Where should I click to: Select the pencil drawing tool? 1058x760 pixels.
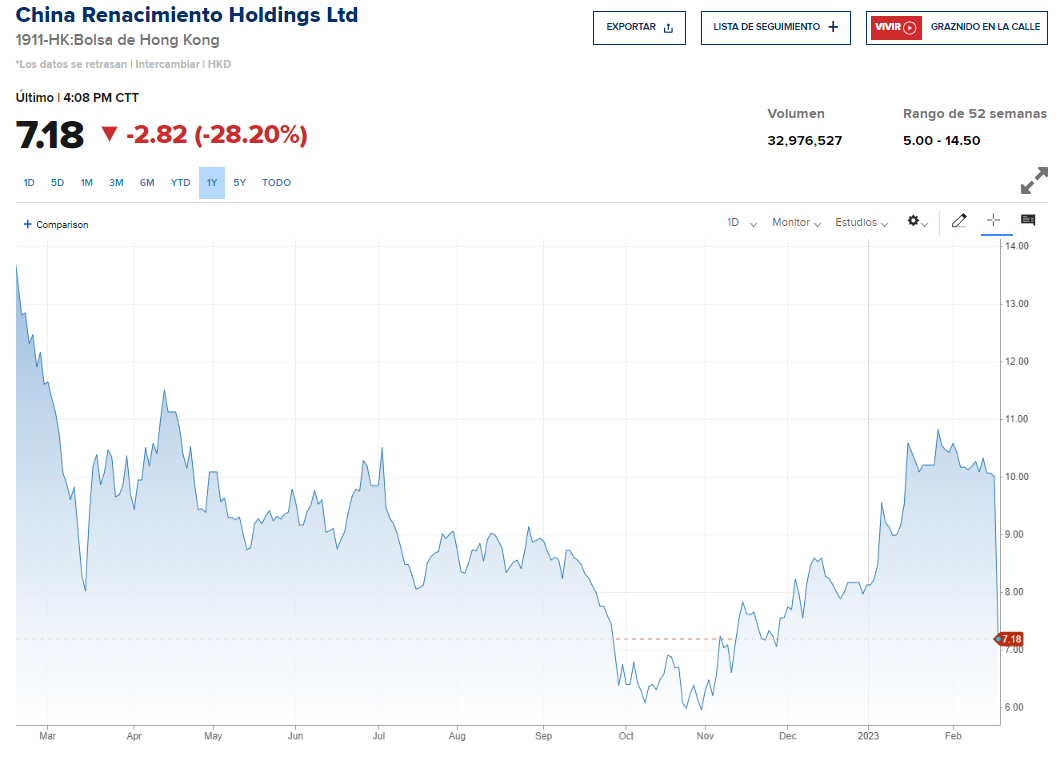[959, 221]
